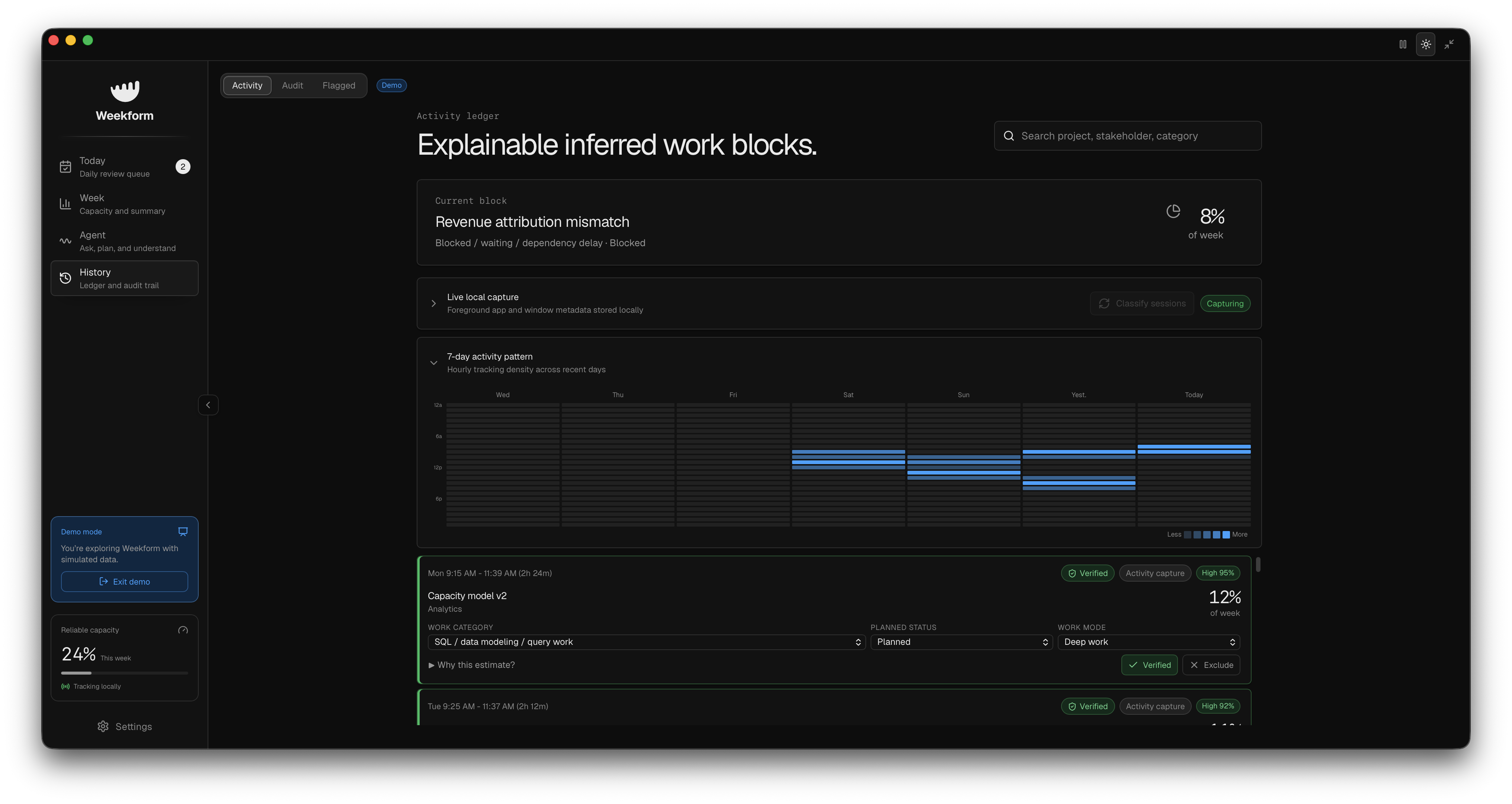This screenshot has width=1512, height=804.
Task: Click the brightest legend swatch next to More
Action: tap(1226, 535)
